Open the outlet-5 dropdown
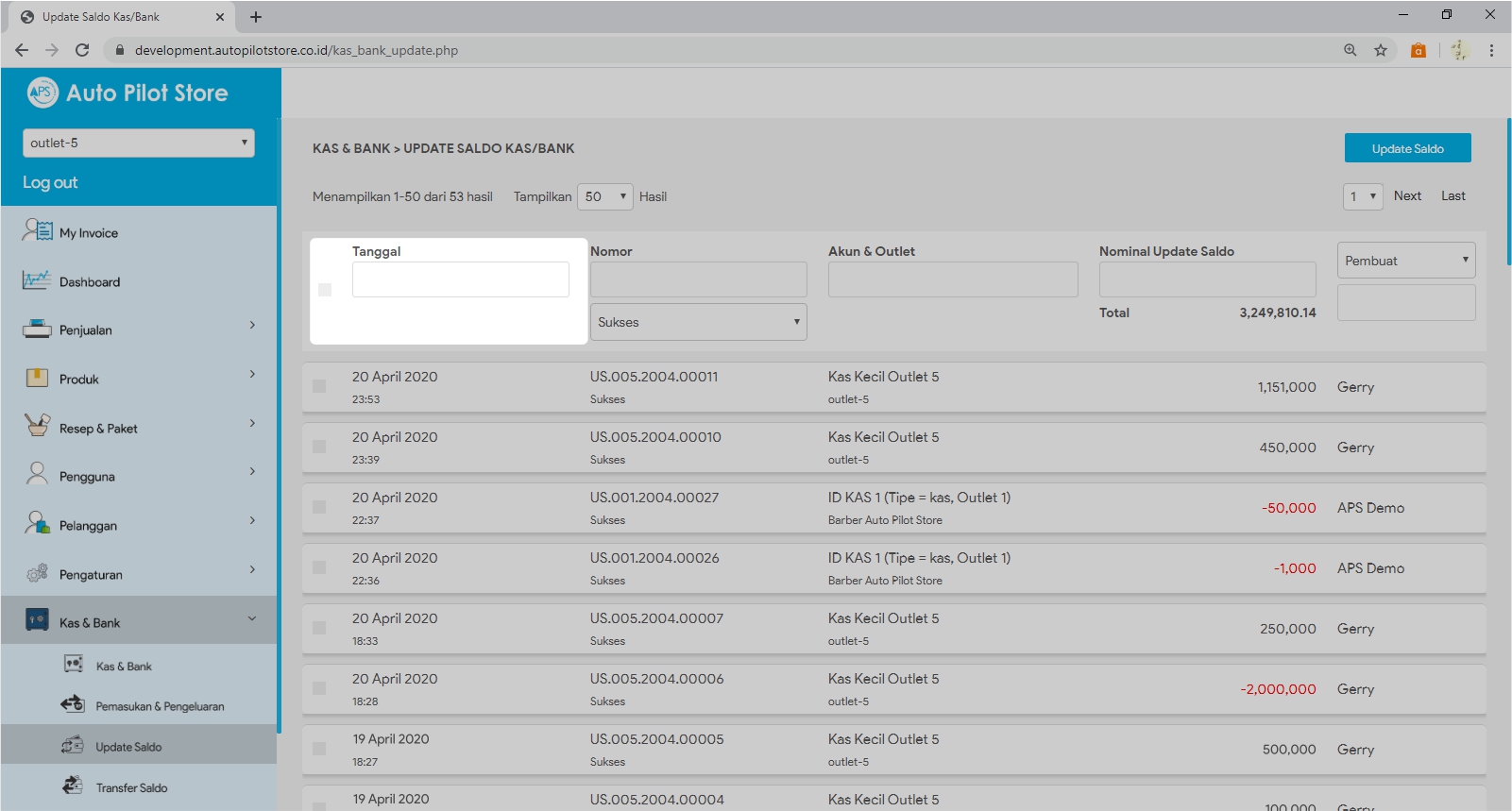 tap(138, 143)
